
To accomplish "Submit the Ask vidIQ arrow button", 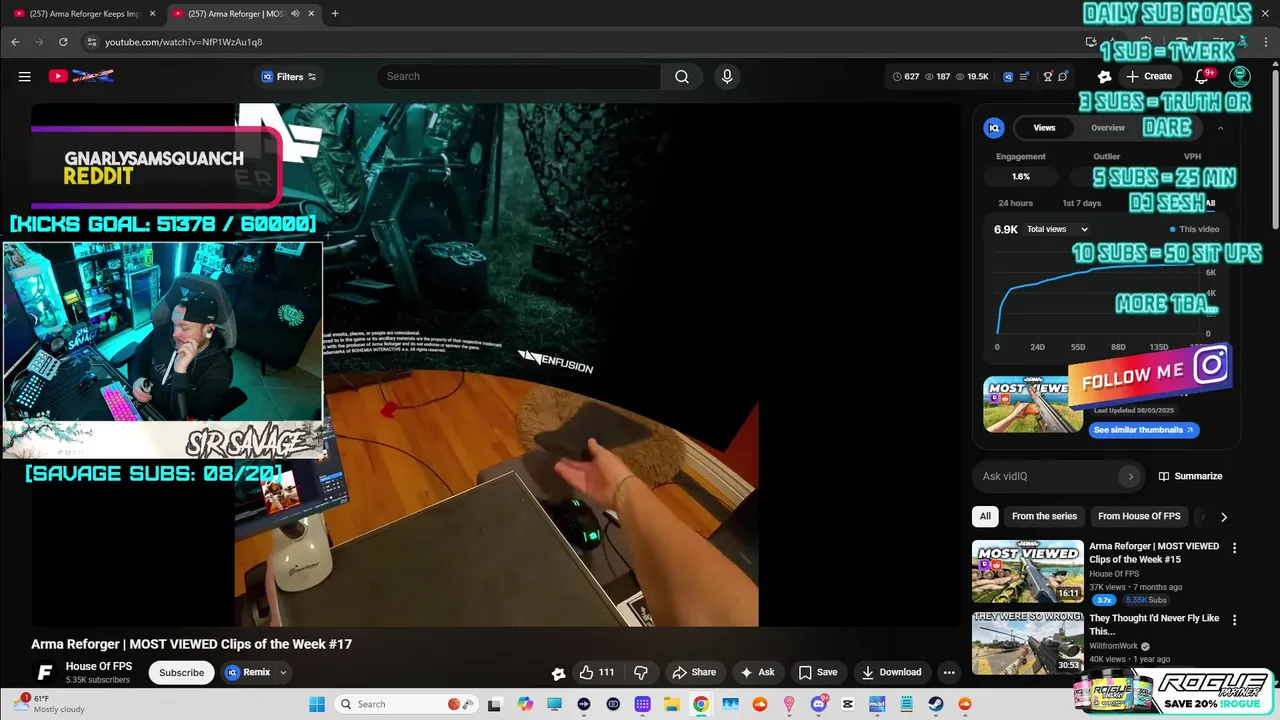I will 1130,476.
